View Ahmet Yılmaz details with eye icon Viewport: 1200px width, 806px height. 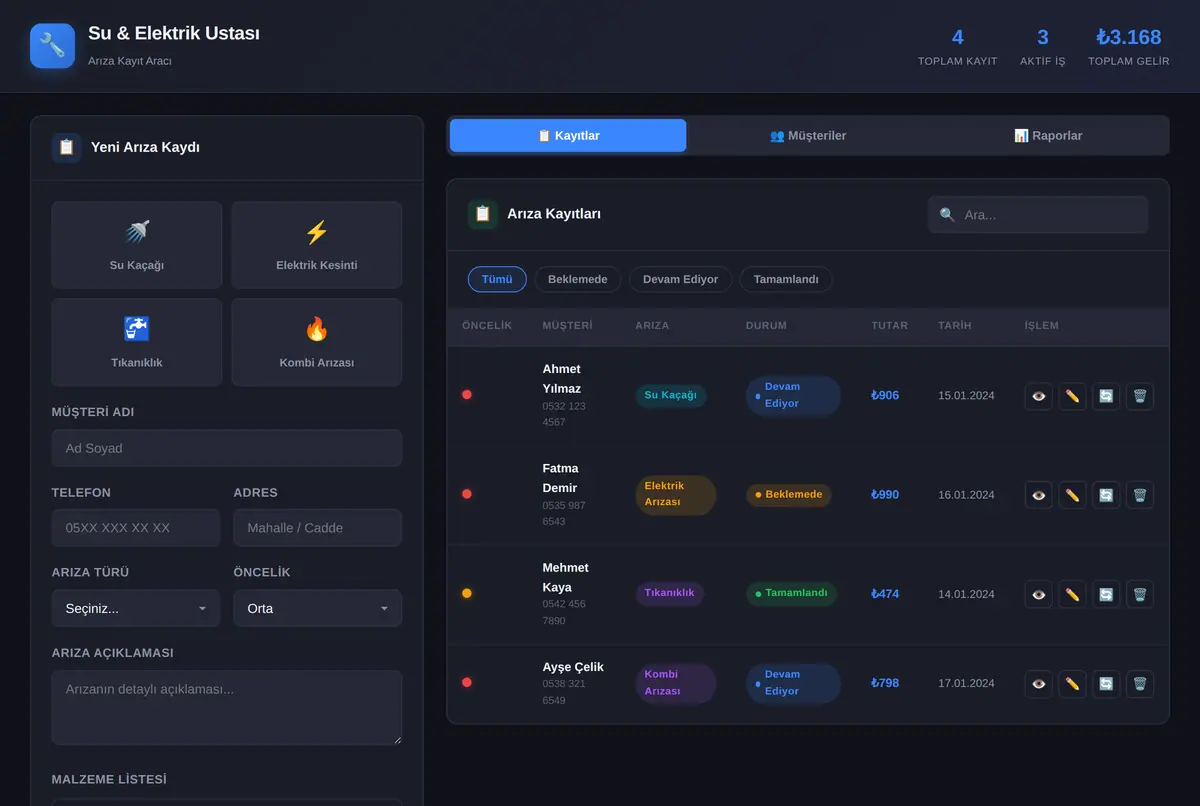(1039, 396)
